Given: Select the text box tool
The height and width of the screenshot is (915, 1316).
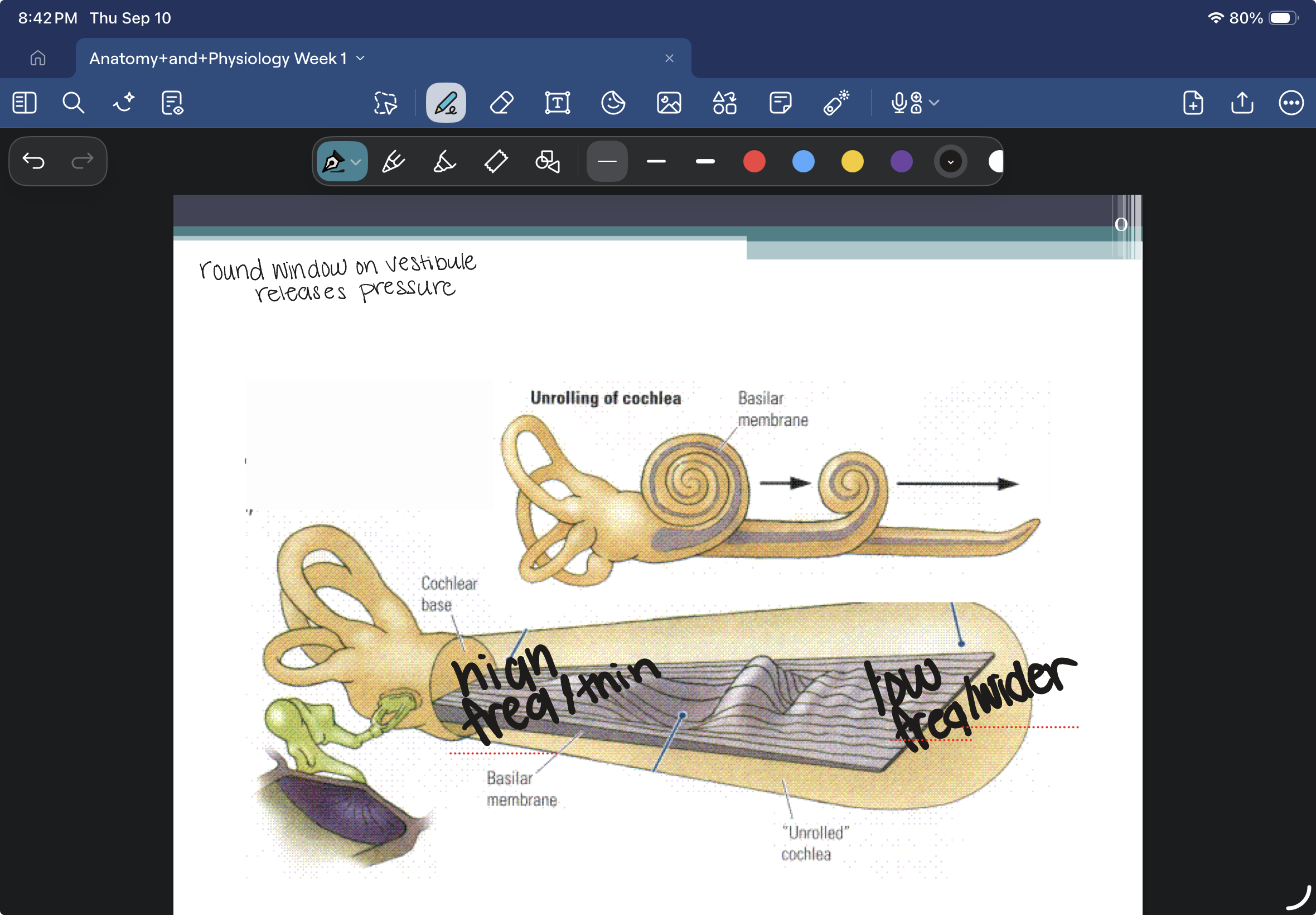Looking at the screenshot, I should coord(558,103).
